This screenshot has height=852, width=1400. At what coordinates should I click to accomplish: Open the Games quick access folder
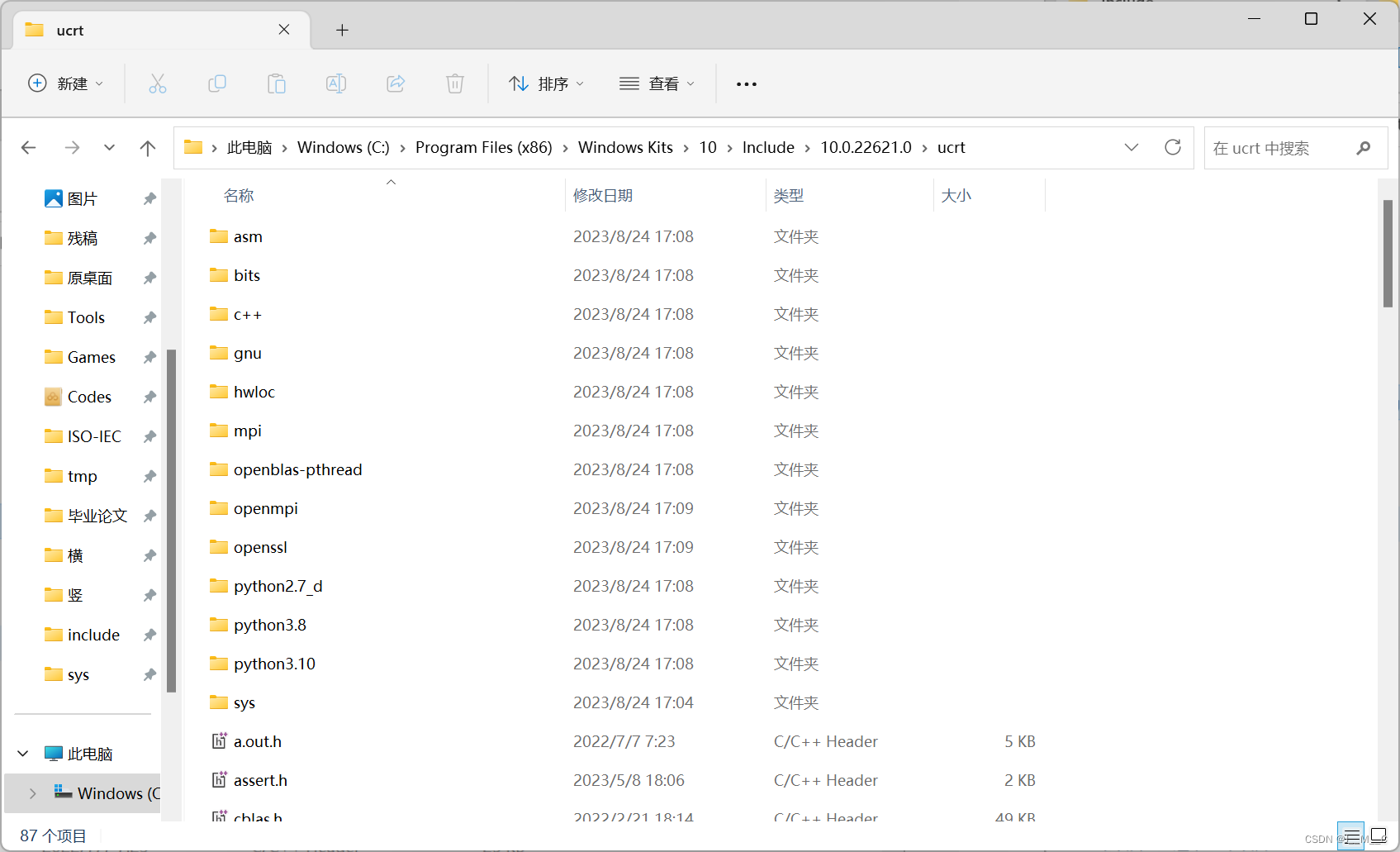(x=92, y=357)
